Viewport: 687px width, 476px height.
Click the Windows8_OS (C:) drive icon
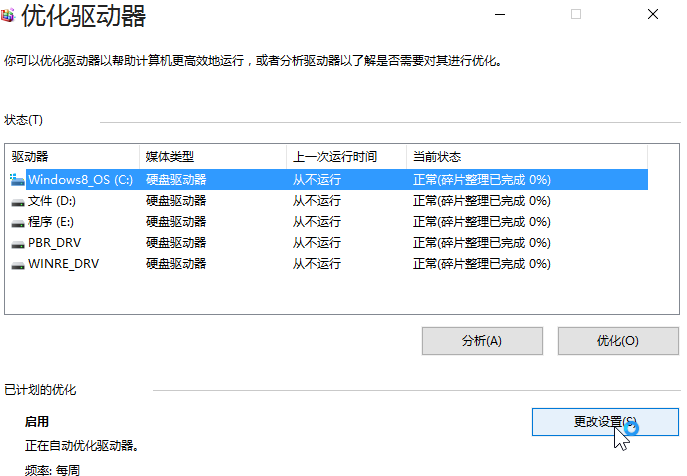[x=18, y=180]
